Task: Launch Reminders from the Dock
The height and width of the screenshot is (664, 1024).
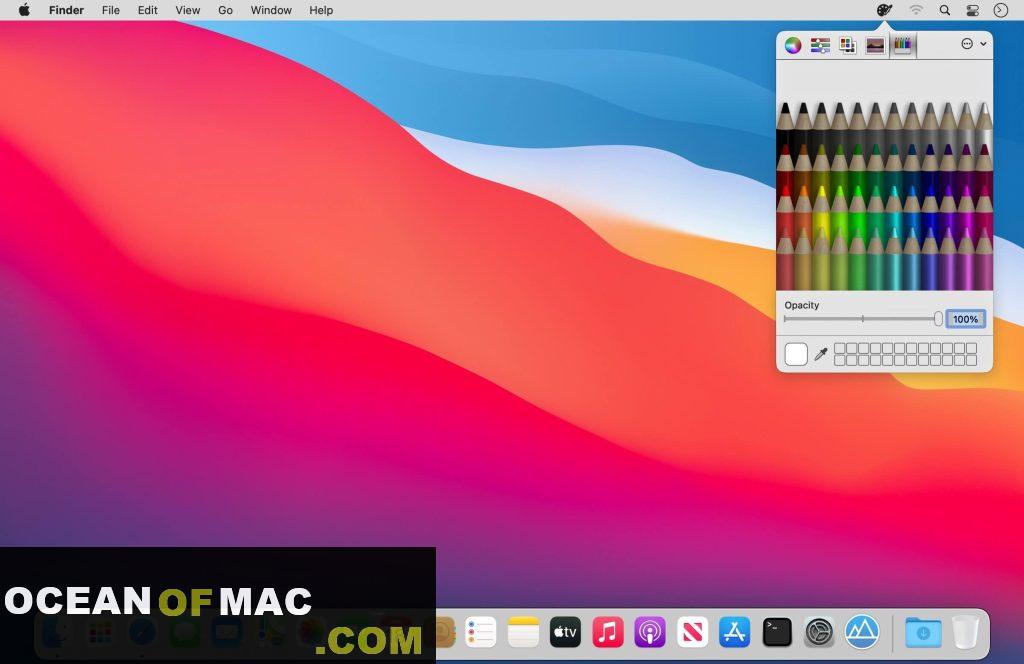Action: point(481,632)
